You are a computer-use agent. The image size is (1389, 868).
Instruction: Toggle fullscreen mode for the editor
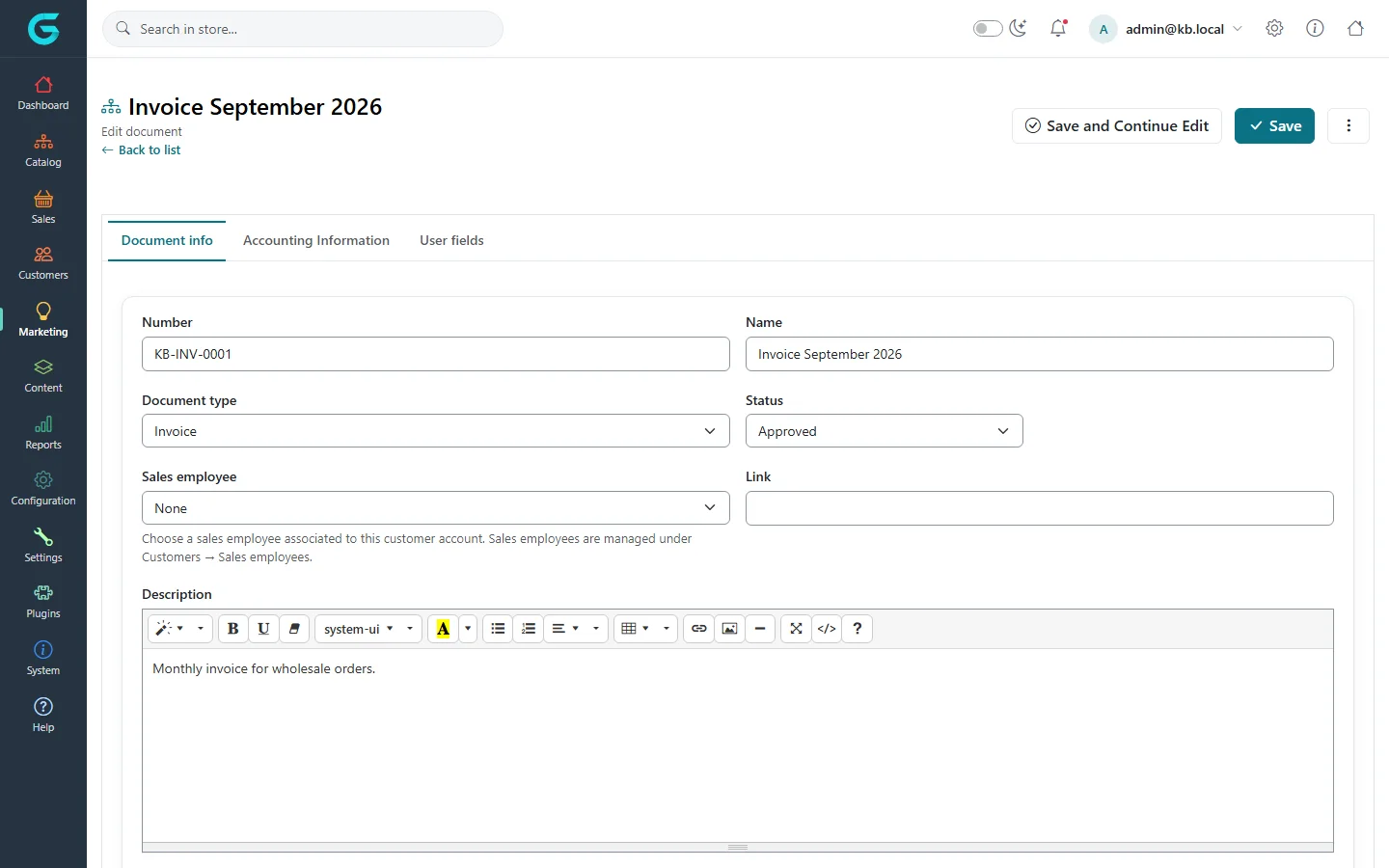pos(796,629)
